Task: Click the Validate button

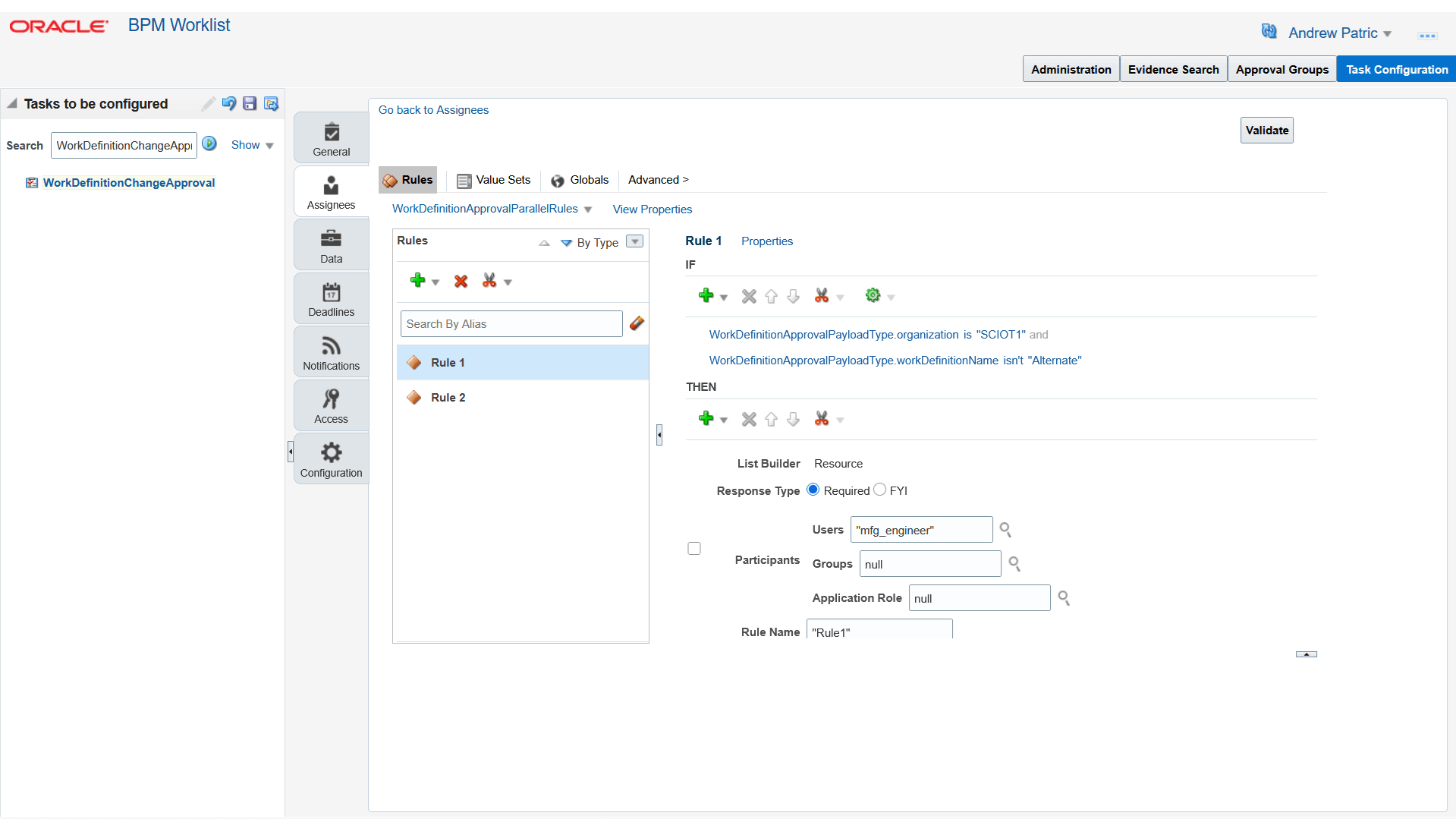Action: (x=1266, y=130)
